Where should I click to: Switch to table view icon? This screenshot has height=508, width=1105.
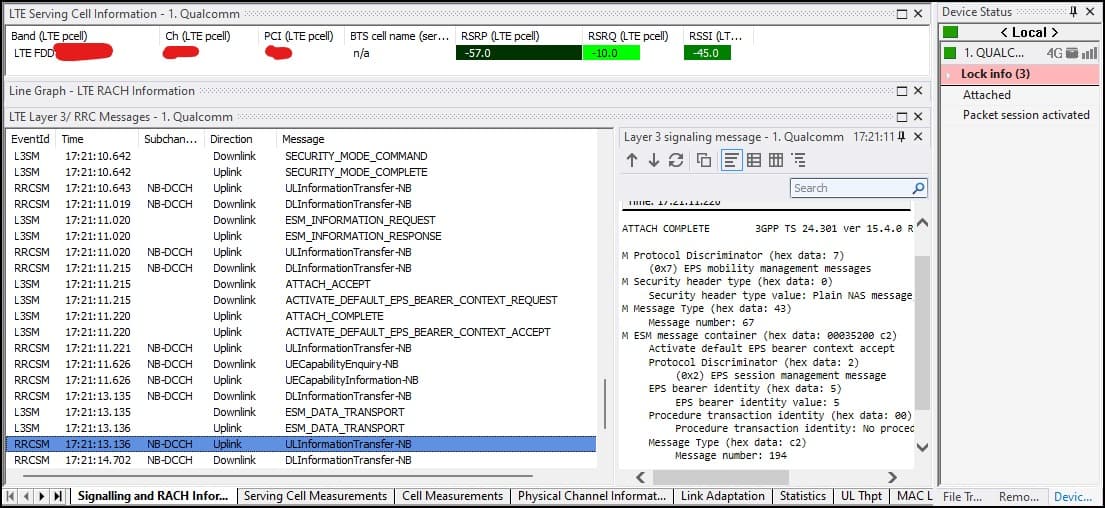pos(754,161)
